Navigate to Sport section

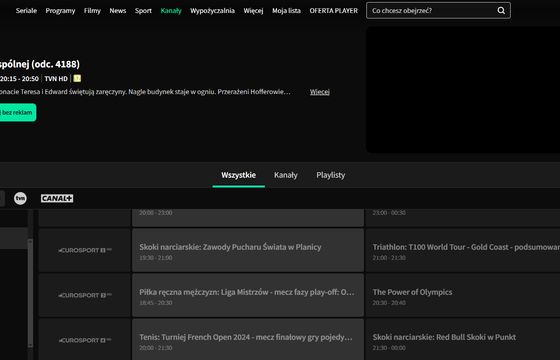tap(143, 11)
